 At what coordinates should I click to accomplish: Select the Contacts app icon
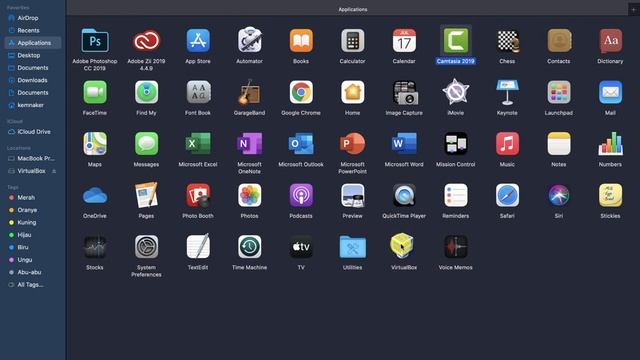tap(559, 40)
